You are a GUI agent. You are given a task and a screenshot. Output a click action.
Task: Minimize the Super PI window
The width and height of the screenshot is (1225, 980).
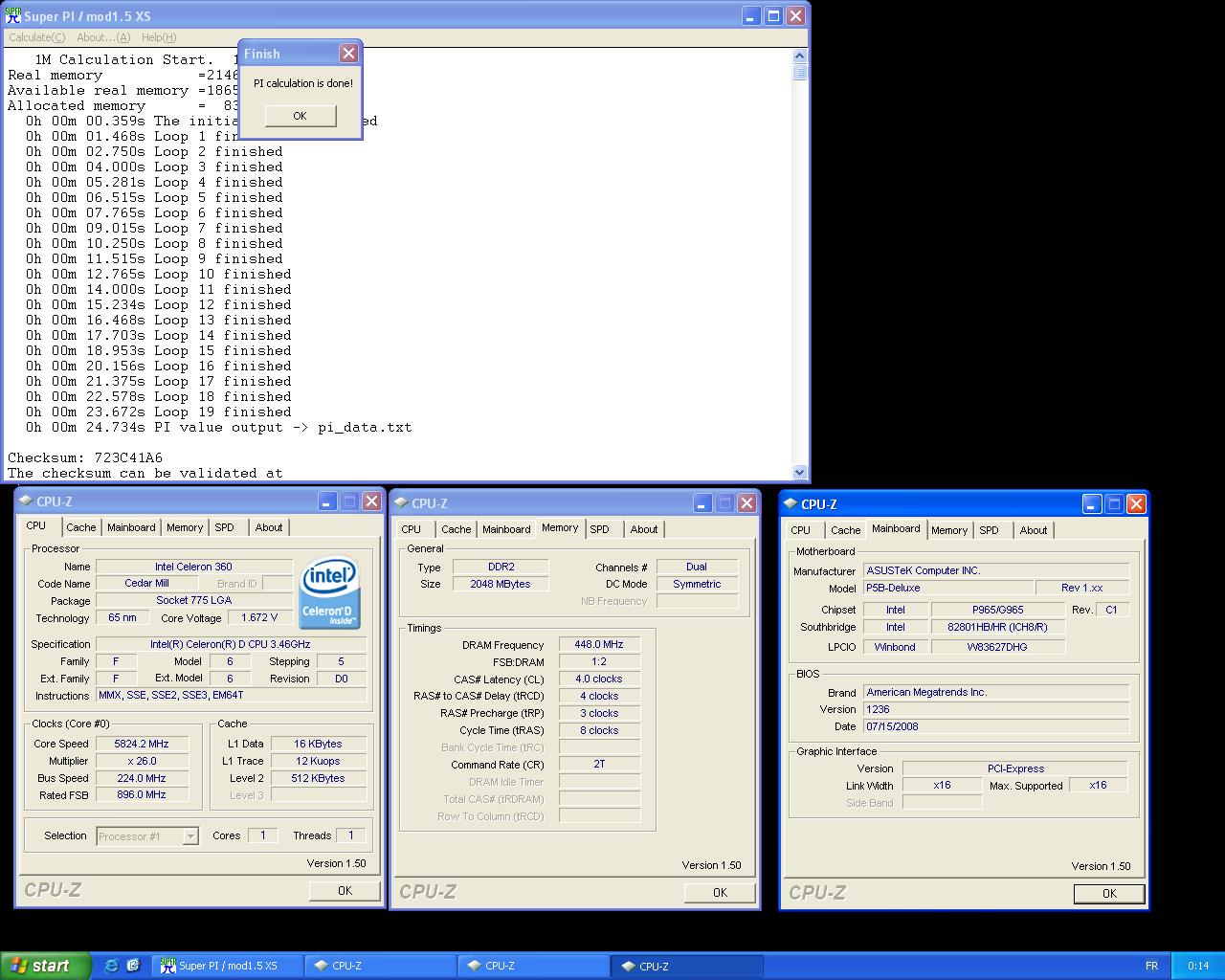point(751,16)
